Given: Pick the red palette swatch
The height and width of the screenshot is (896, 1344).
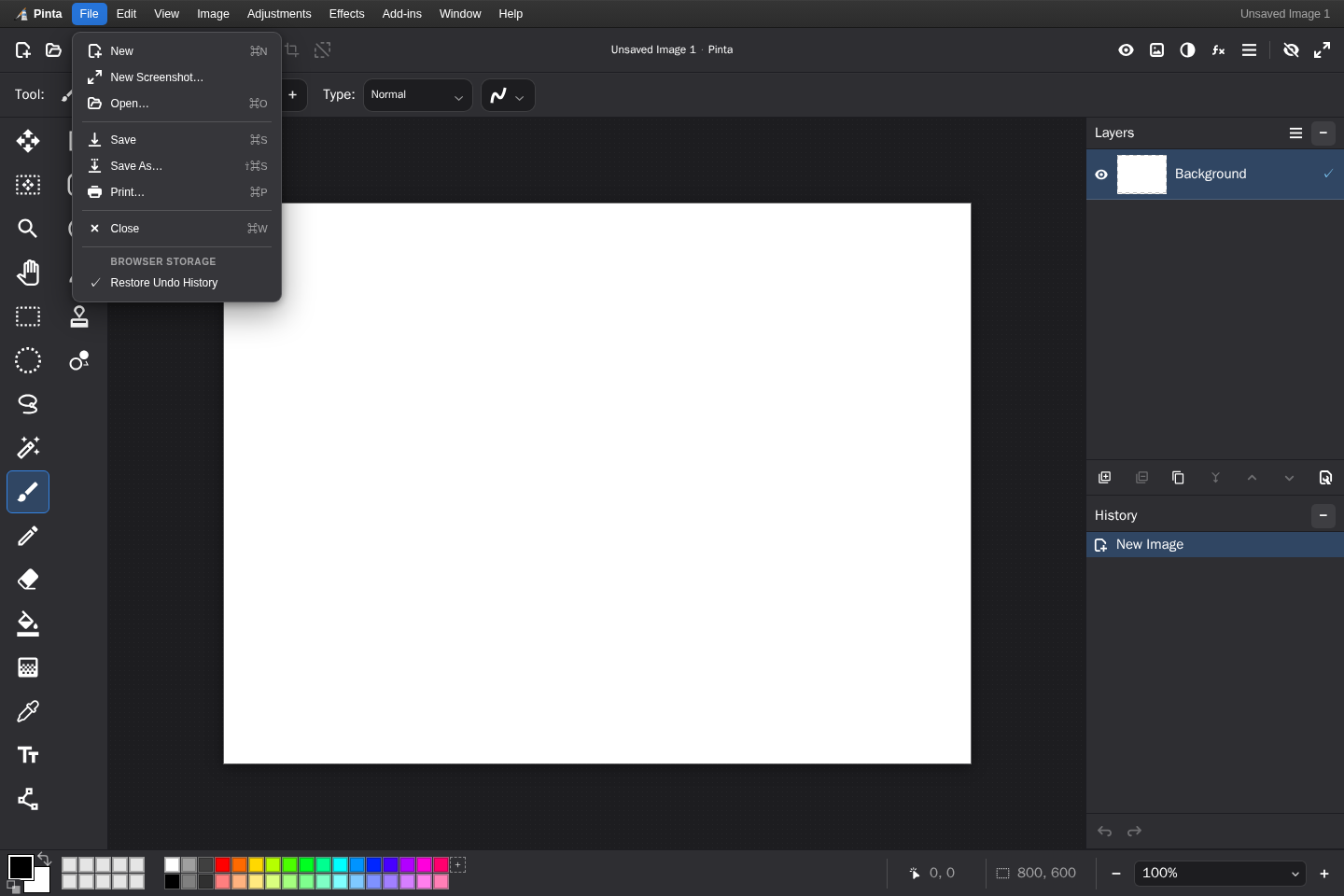Looking at the screenshot, I should coord(223,865).
